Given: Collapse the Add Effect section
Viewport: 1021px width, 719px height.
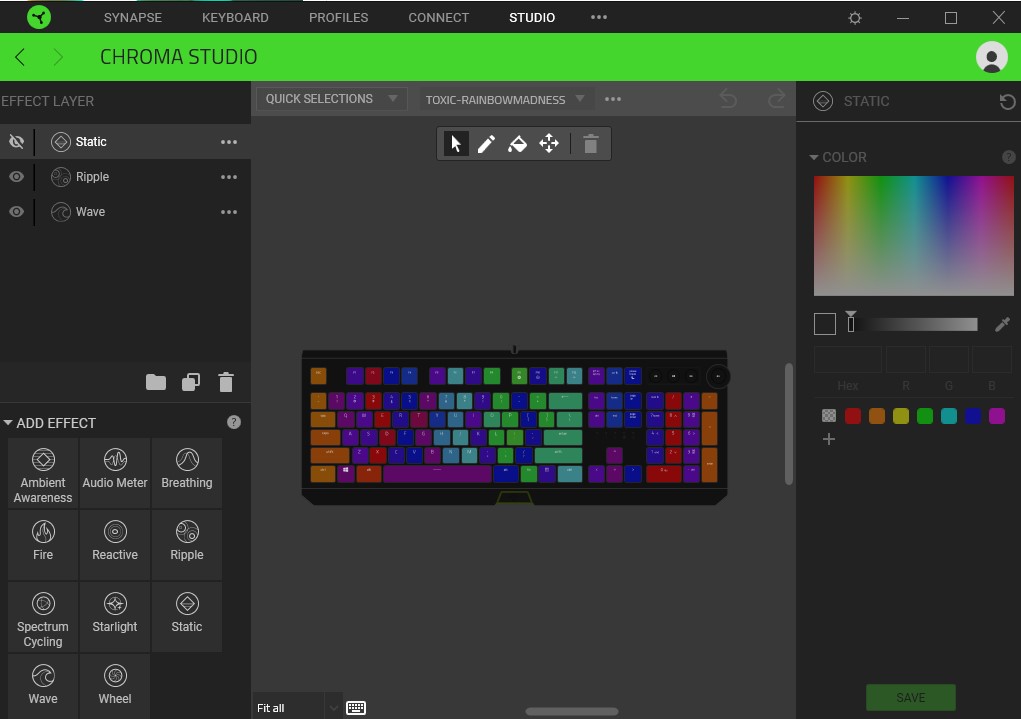Looking at the screenshot, I should point(8,423).
